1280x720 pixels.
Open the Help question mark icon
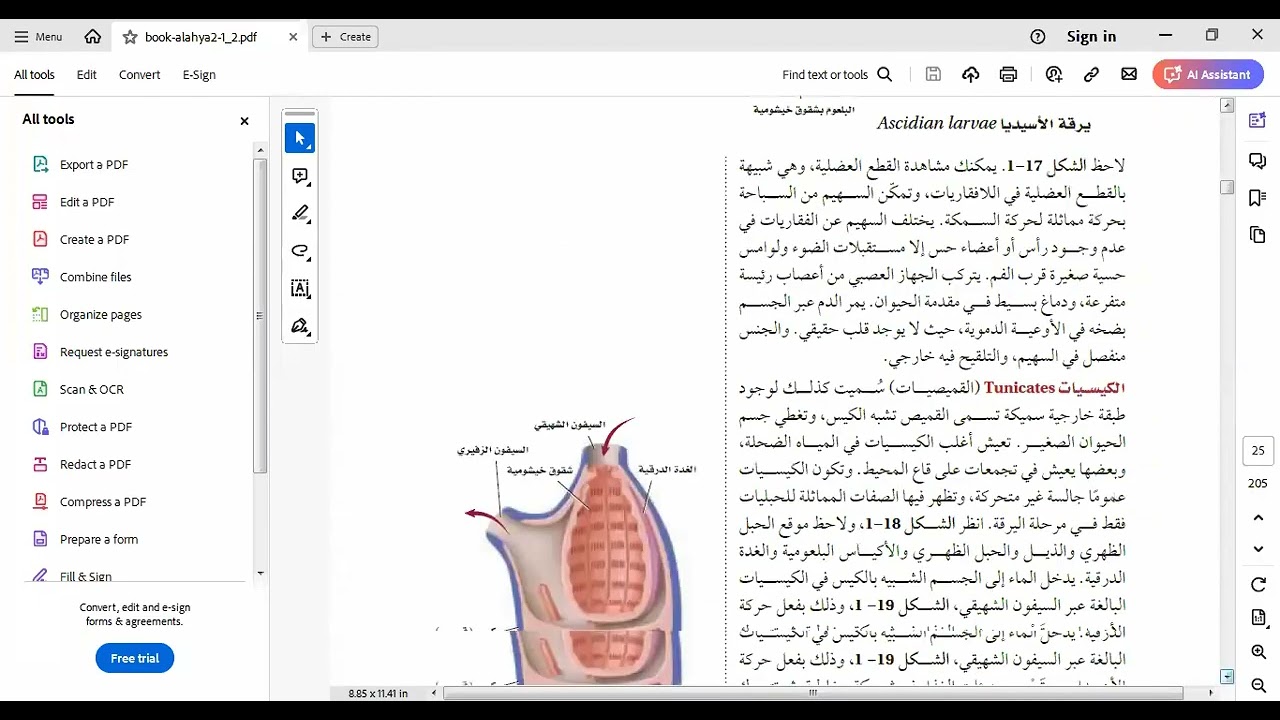(x=1038, y=36)
